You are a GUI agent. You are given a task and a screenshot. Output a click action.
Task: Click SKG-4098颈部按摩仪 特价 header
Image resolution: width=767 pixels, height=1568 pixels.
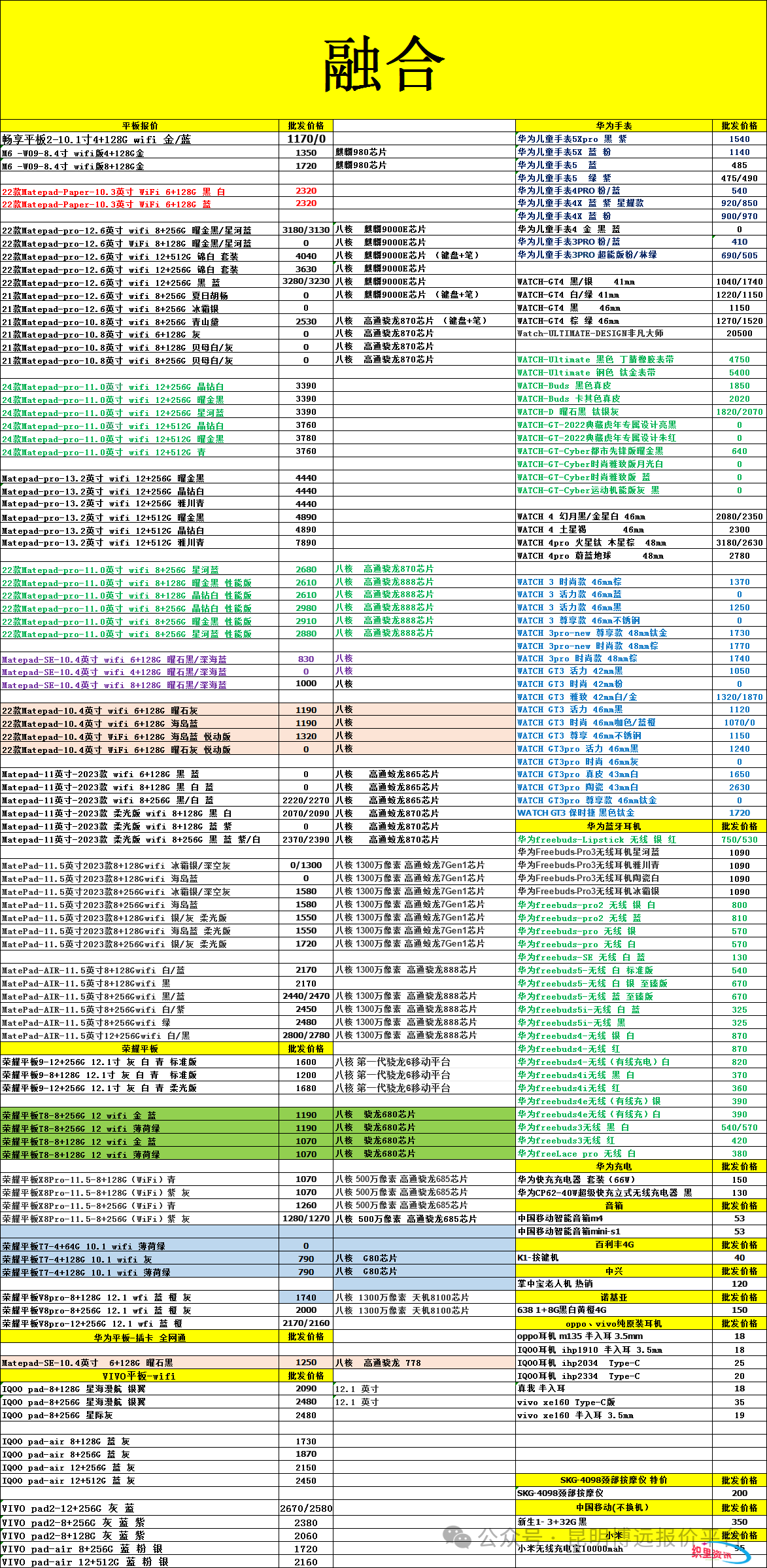614,1480
